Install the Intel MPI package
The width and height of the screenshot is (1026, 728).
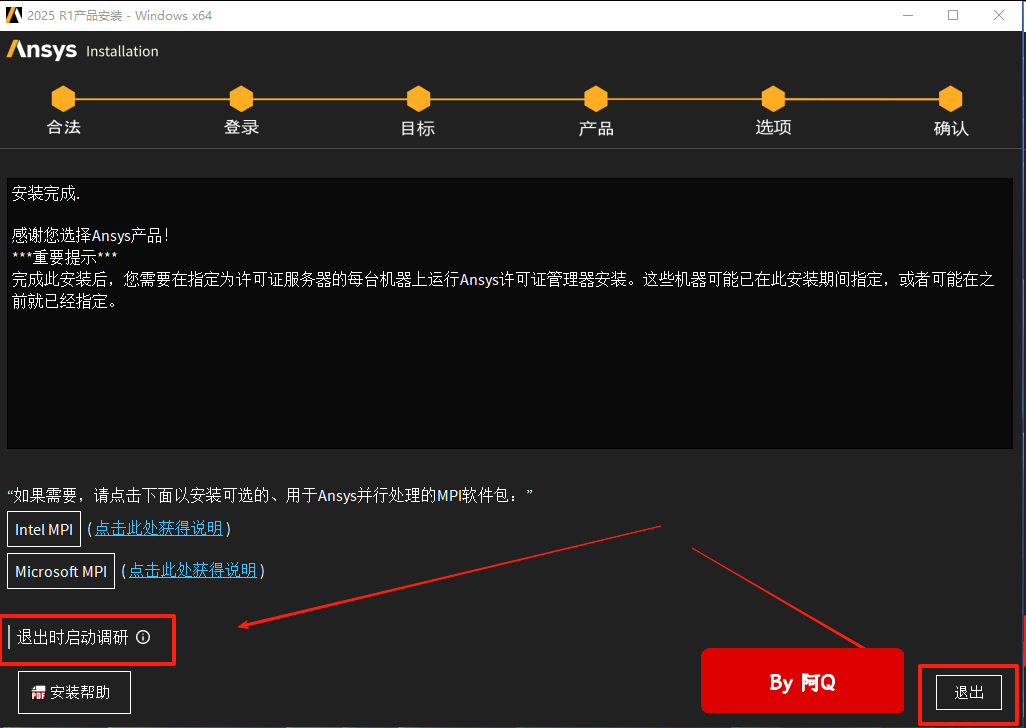44,529
